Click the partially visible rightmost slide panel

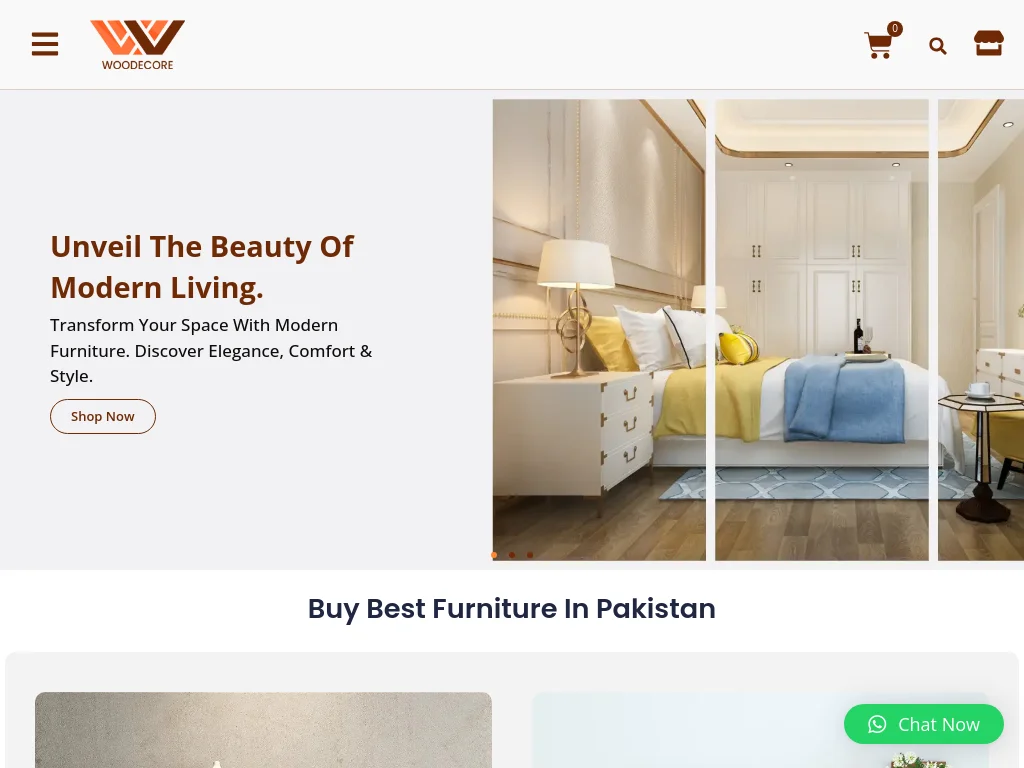click(981, 330)
